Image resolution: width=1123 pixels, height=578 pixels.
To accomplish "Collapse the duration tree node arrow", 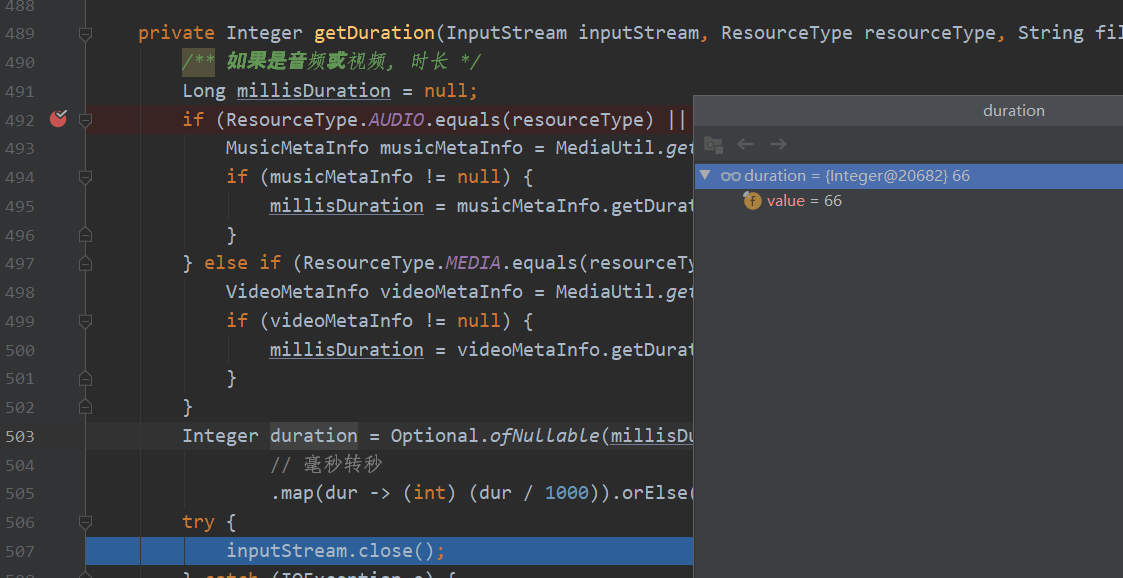I will point(706,176).
